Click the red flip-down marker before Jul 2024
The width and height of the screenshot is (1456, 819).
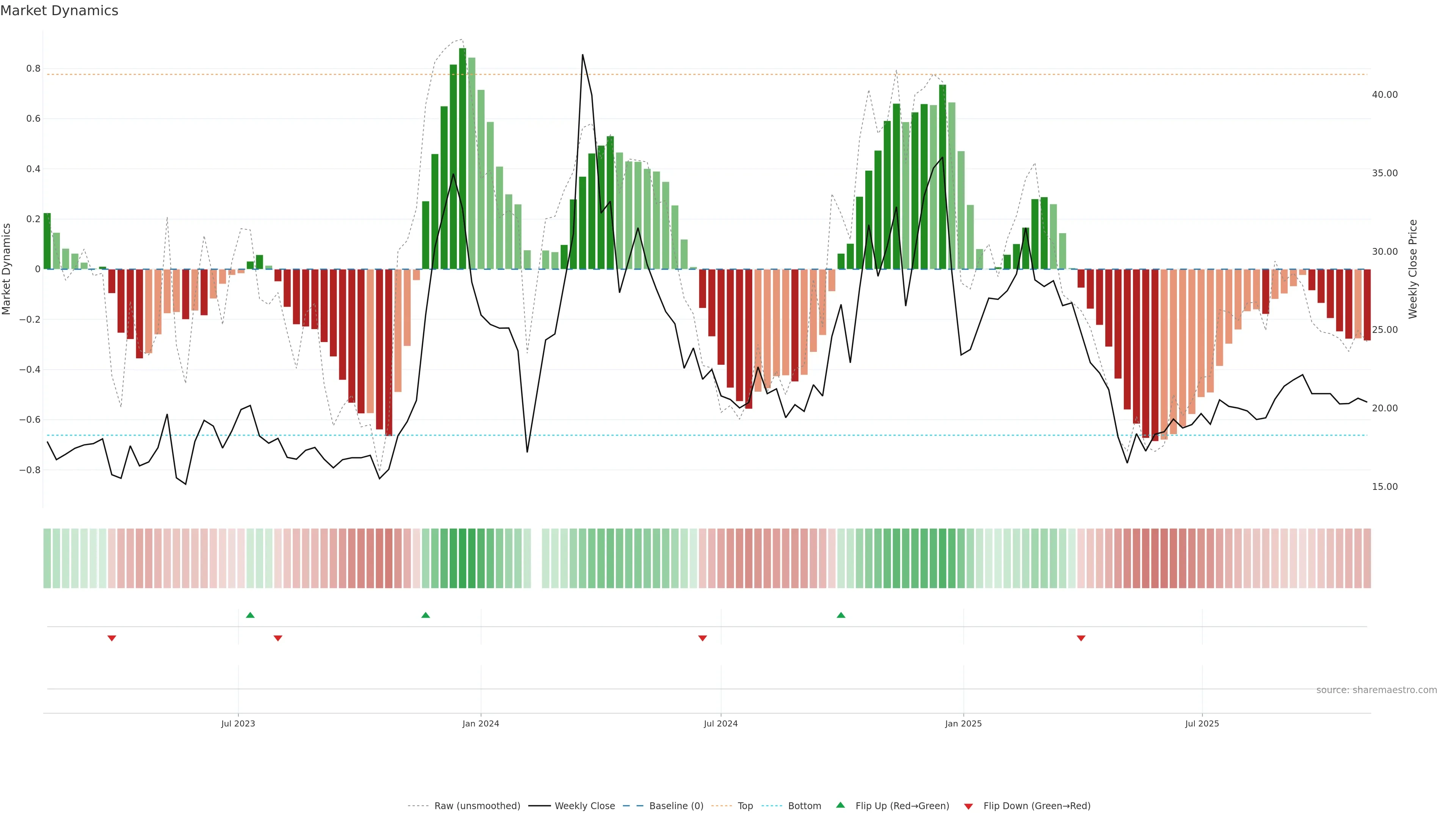pyautogui.click(x=703, y=638)
